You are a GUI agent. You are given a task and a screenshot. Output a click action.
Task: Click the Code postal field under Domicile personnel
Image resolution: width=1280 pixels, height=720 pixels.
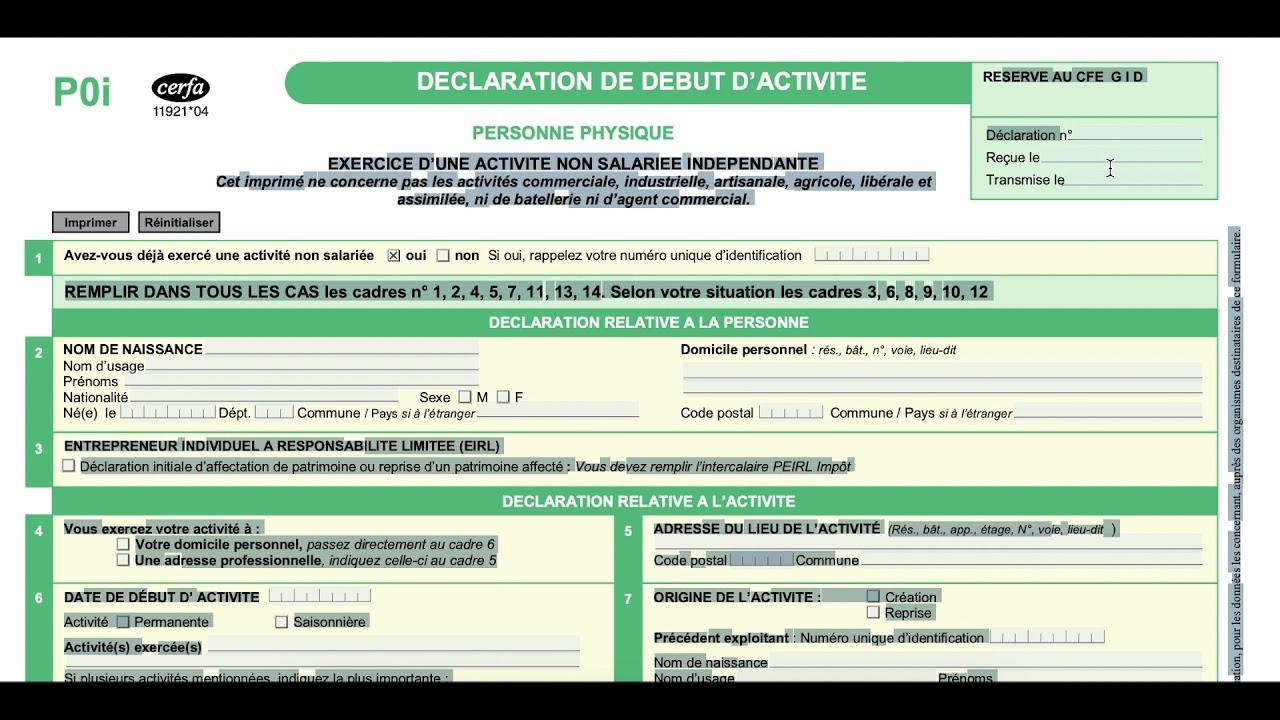(x=791, y=412)
